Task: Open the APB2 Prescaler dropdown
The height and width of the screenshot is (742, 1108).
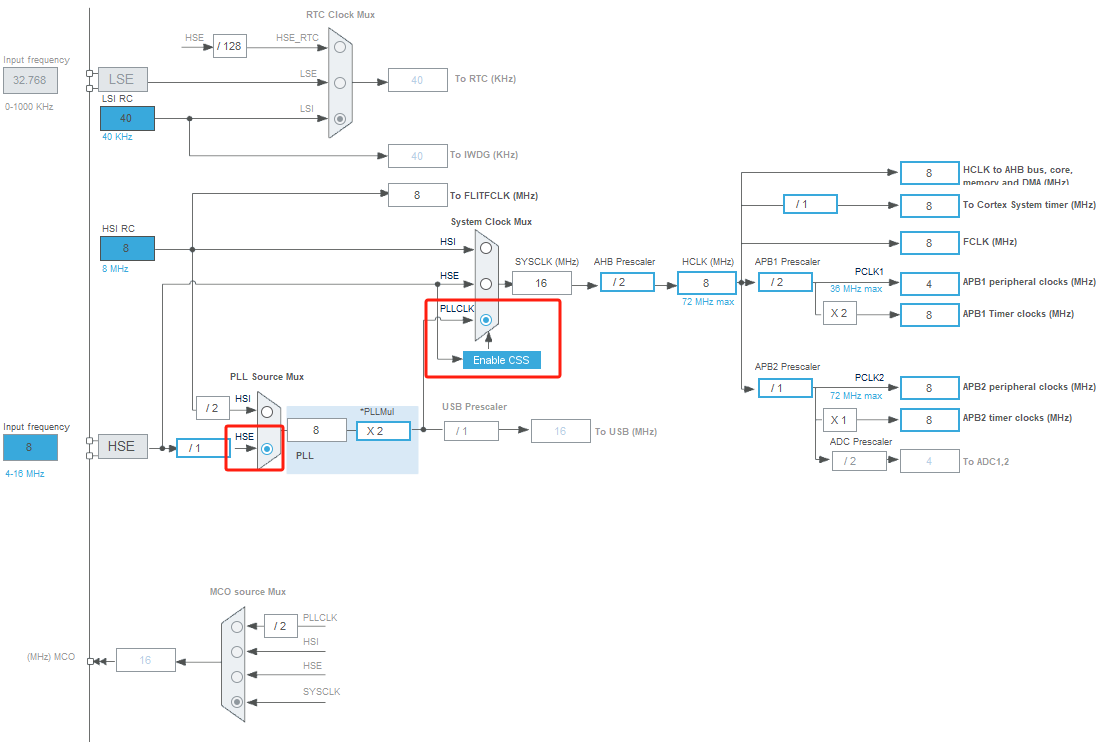Action: tap(785, 387)
